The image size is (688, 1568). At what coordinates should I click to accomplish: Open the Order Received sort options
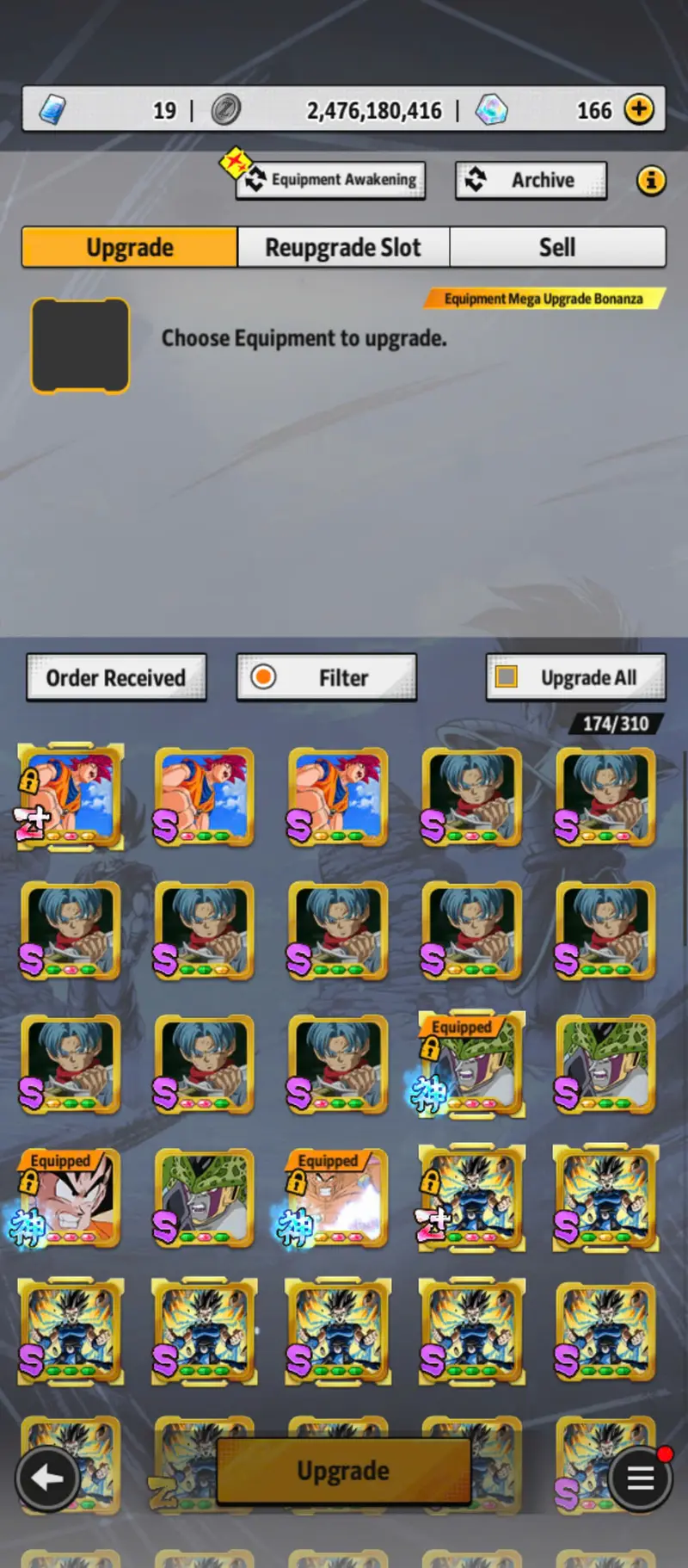coord(116,677)
